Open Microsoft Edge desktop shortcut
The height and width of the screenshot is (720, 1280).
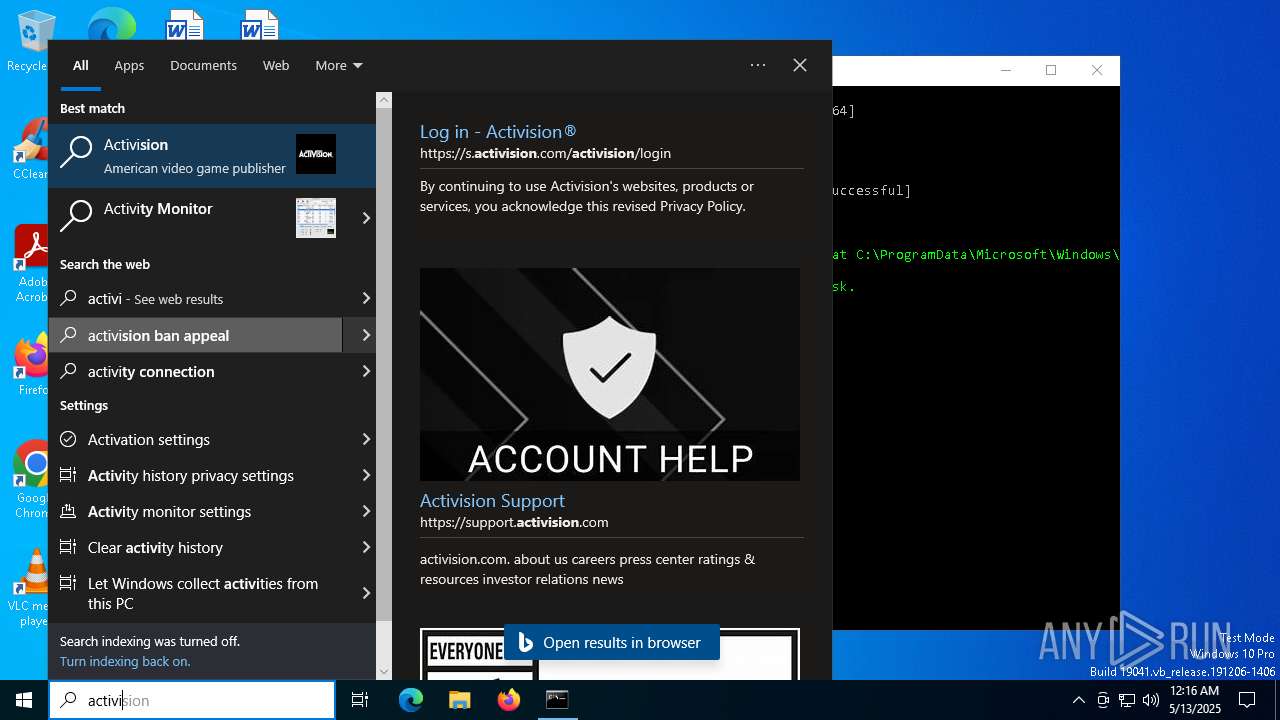pos(111,26)
